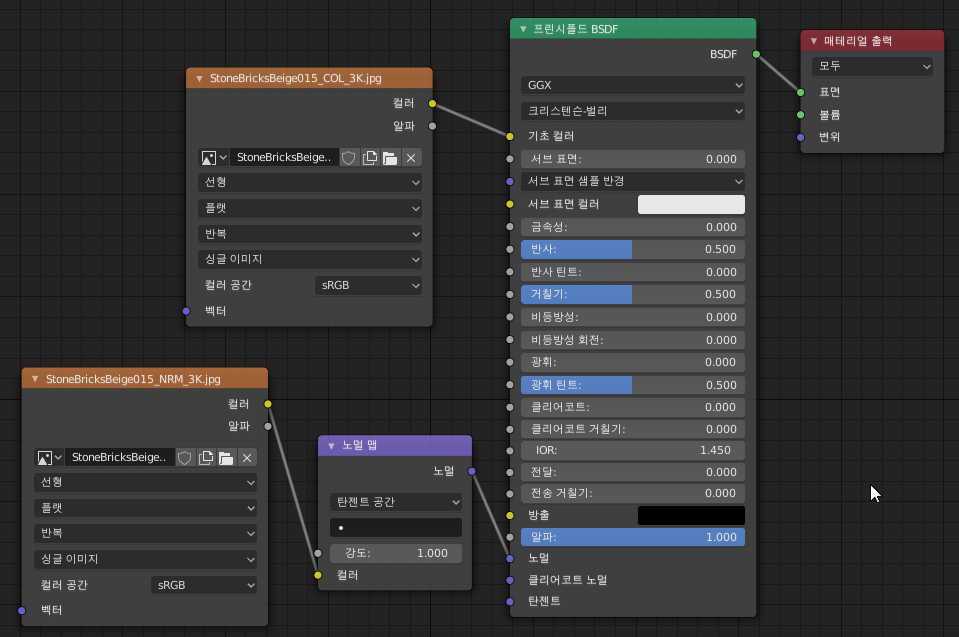Click 볼륨 input socket on output node
Viewport: 959px width, 637px height.
pyautogui.click(x=801, y=115)
